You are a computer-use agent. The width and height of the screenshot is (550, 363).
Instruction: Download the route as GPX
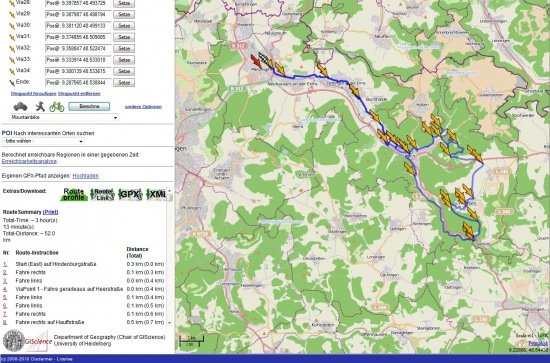click(130, 194)
